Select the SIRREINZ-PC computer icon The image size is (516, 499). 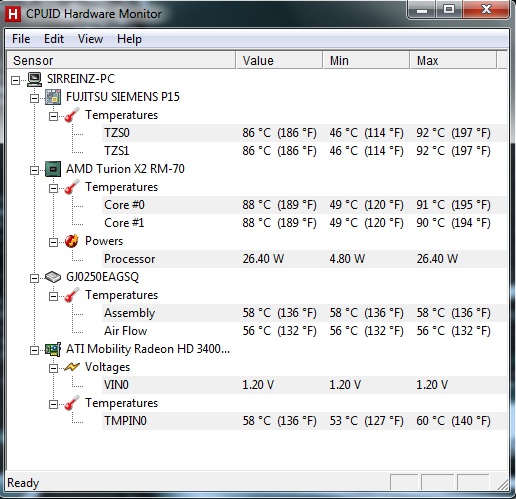(34, 79)
